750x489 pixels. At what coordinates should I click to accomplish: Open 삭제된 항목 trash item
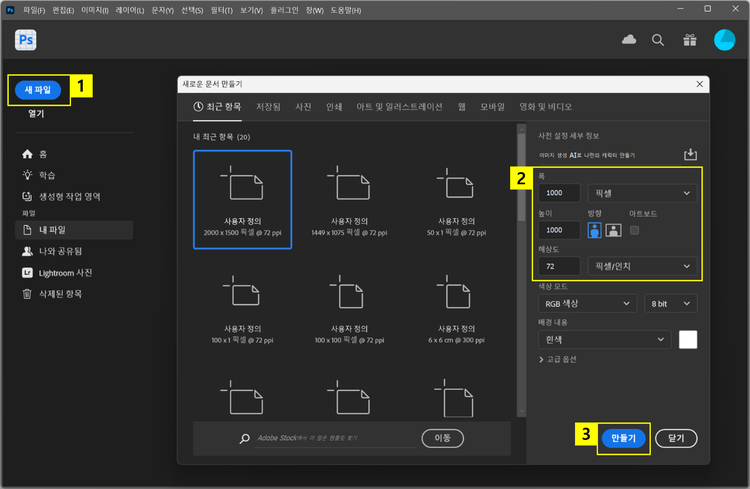[60, 294]
